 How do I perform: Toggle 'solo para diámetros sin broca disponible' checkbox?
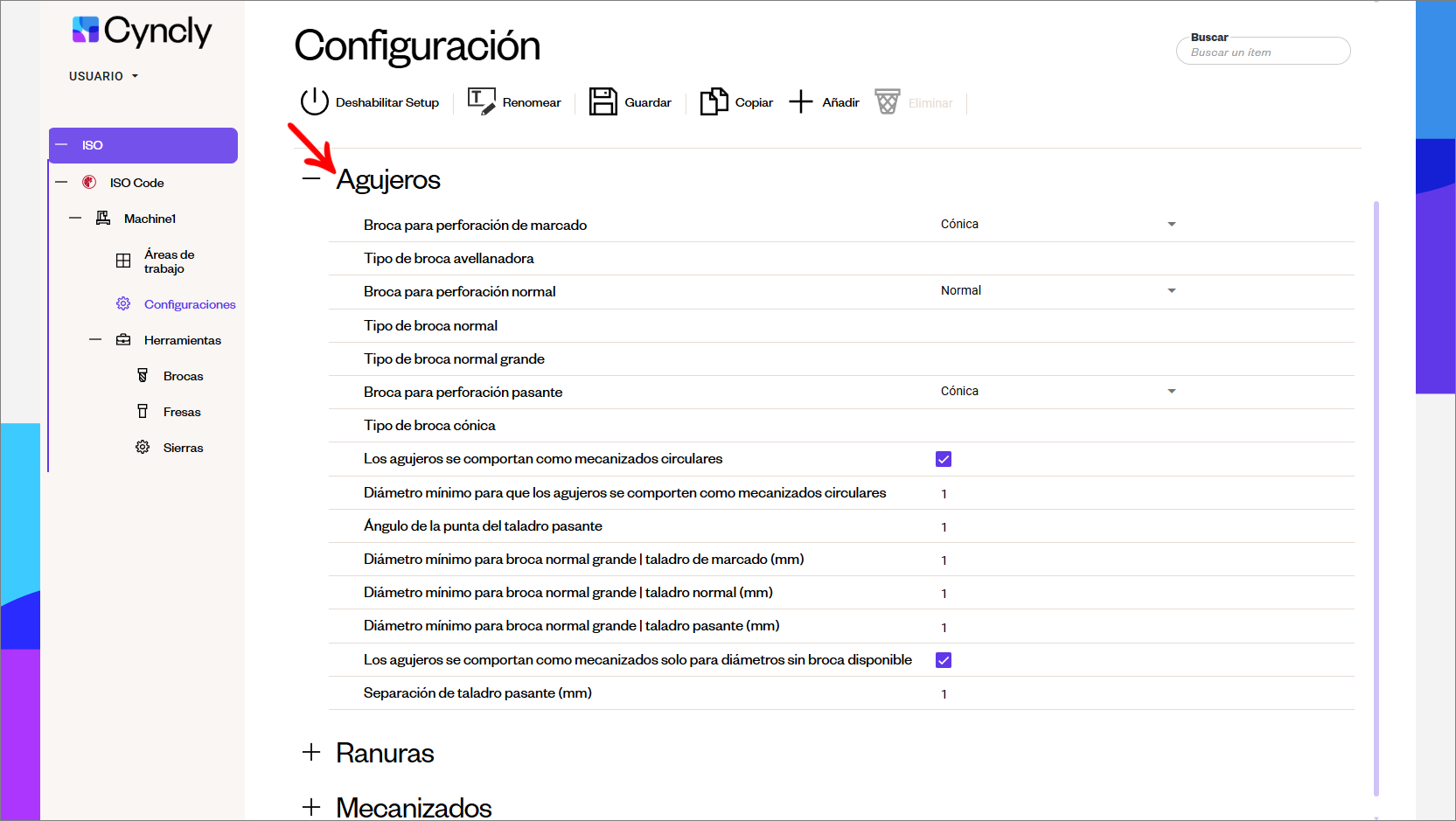pos(944,660)
